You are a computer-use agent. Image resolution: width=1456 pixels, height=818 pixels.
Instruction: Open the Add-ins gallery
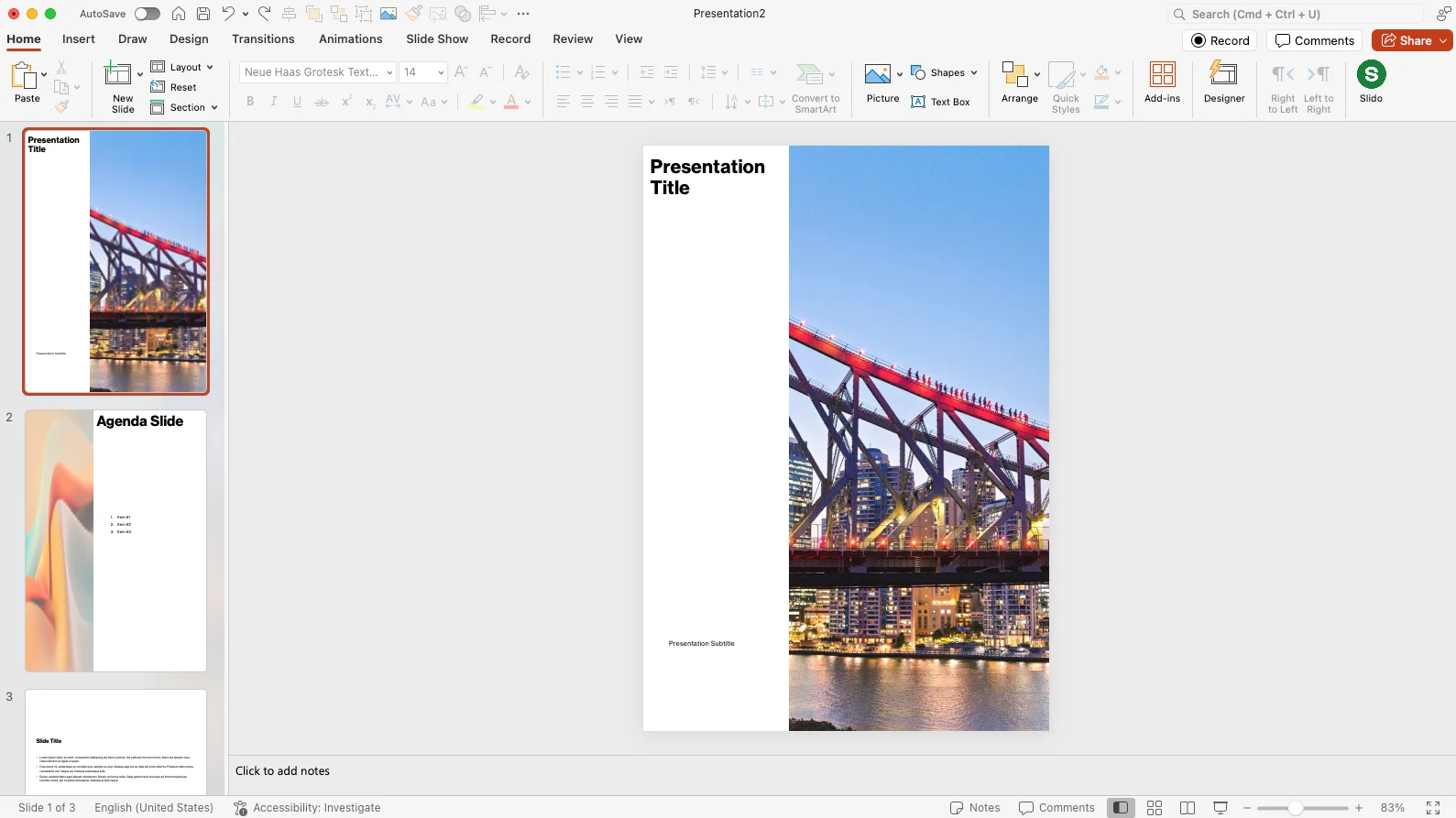point(1163,82)
